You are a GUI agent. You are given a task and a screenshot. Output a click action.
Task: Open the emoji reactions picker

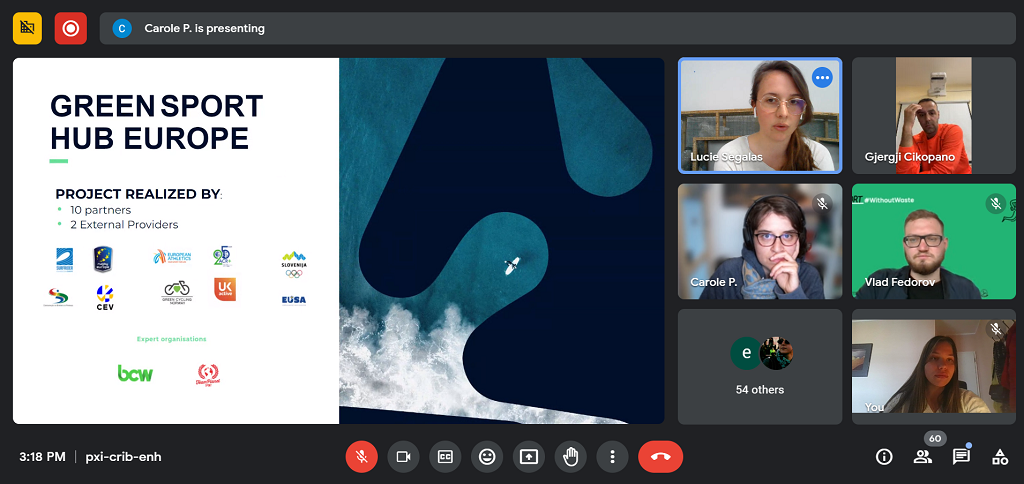(487, 457)
